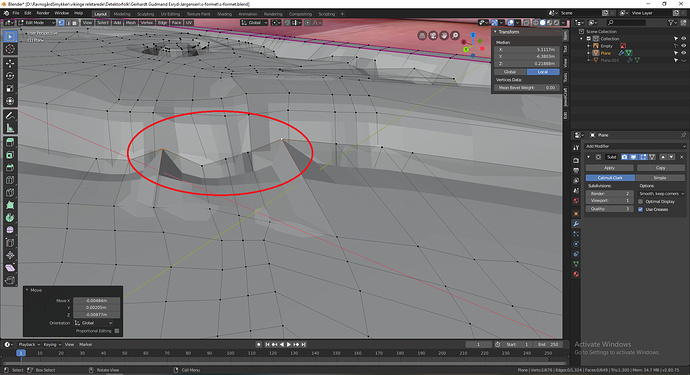
Task: Open the Edit Mode dropdown
Action: 37,22
